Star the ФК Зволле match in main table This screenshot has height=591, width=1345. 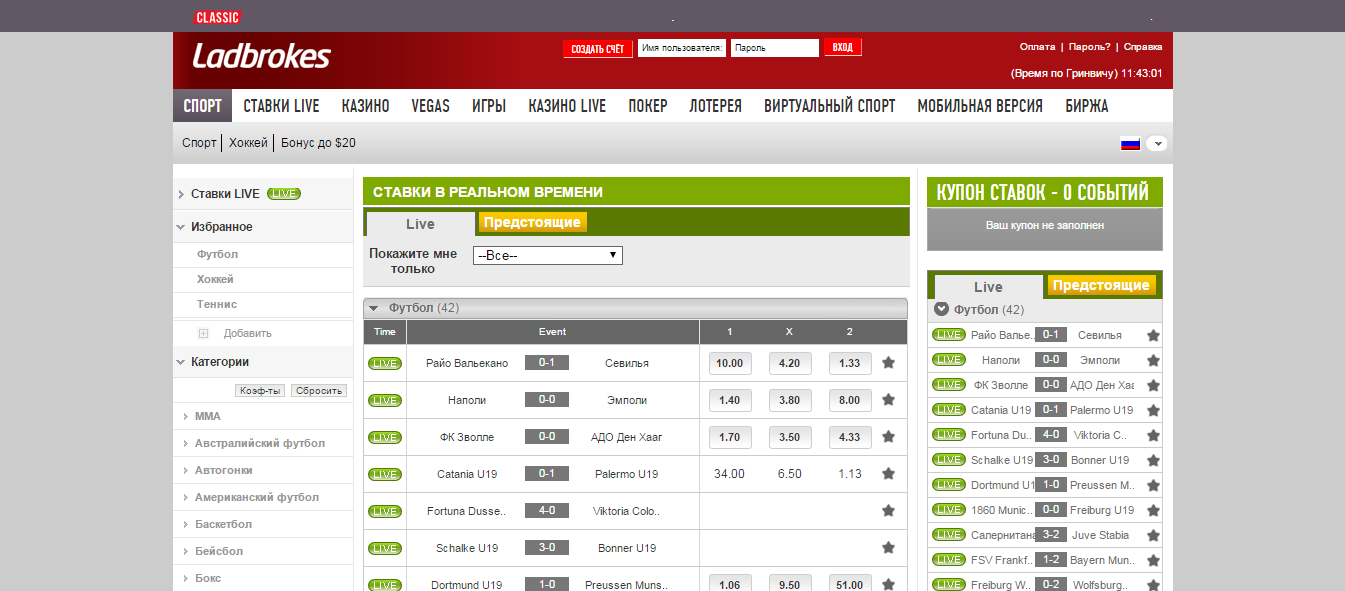point(888,437)
